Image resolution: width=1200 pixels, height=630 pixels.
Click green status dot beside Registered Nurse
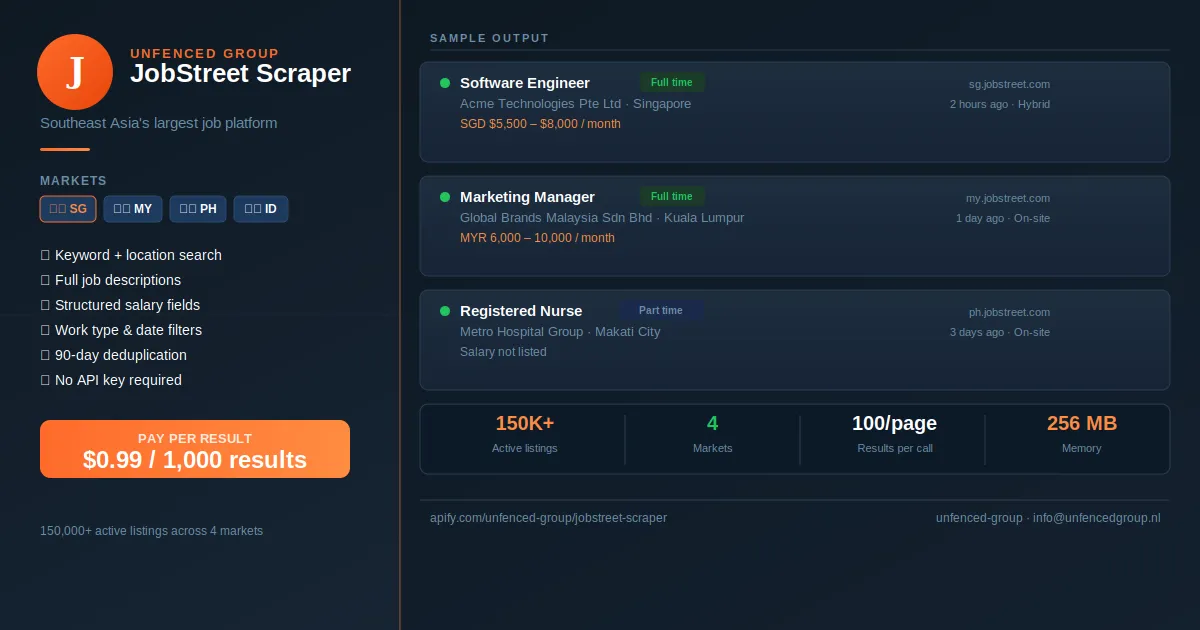pyautogui.click(x=445, y=311)
